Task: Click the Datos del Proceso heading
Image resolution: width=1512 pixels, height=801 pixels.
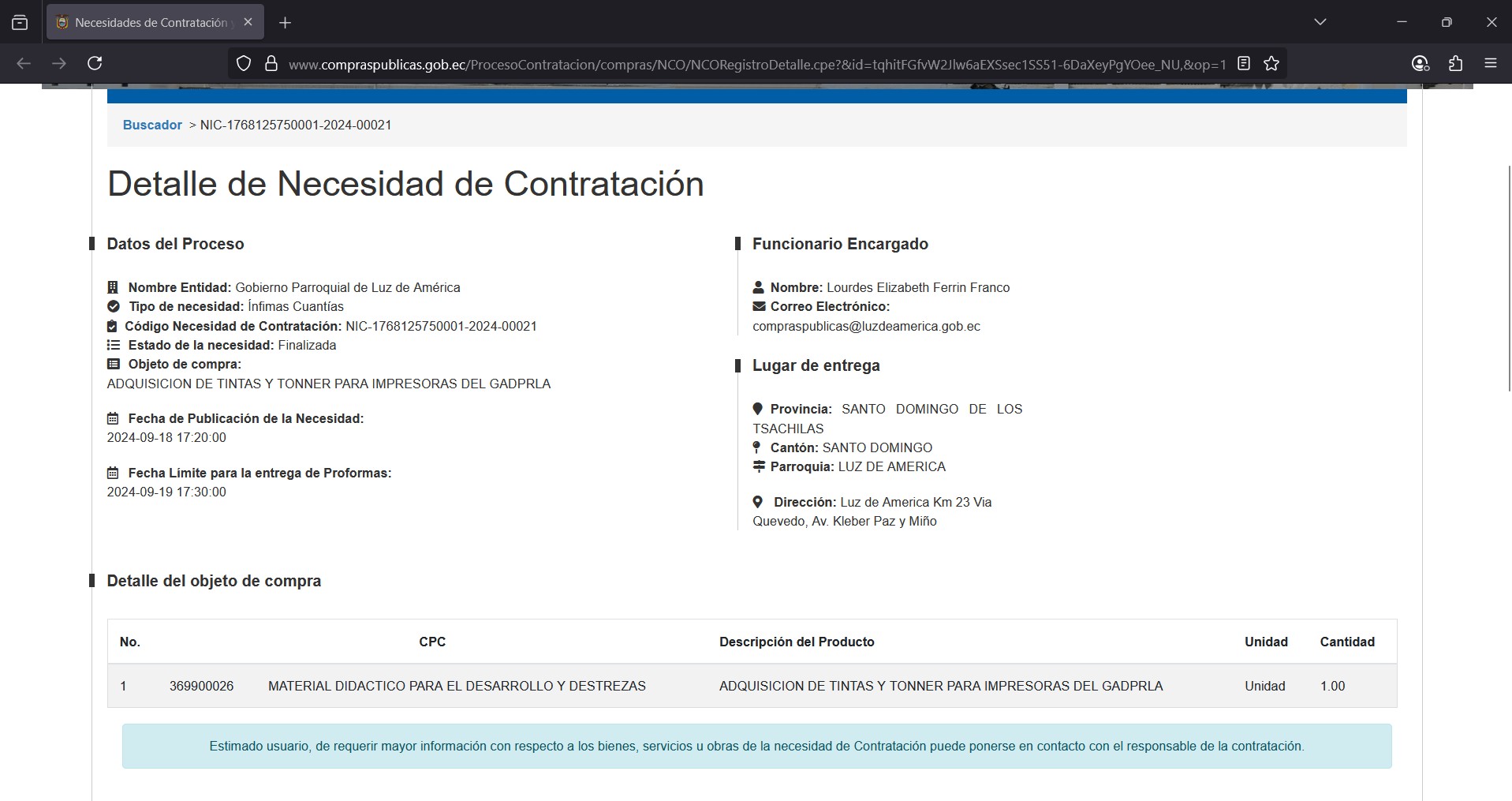Action: click(x=175, y=244)
